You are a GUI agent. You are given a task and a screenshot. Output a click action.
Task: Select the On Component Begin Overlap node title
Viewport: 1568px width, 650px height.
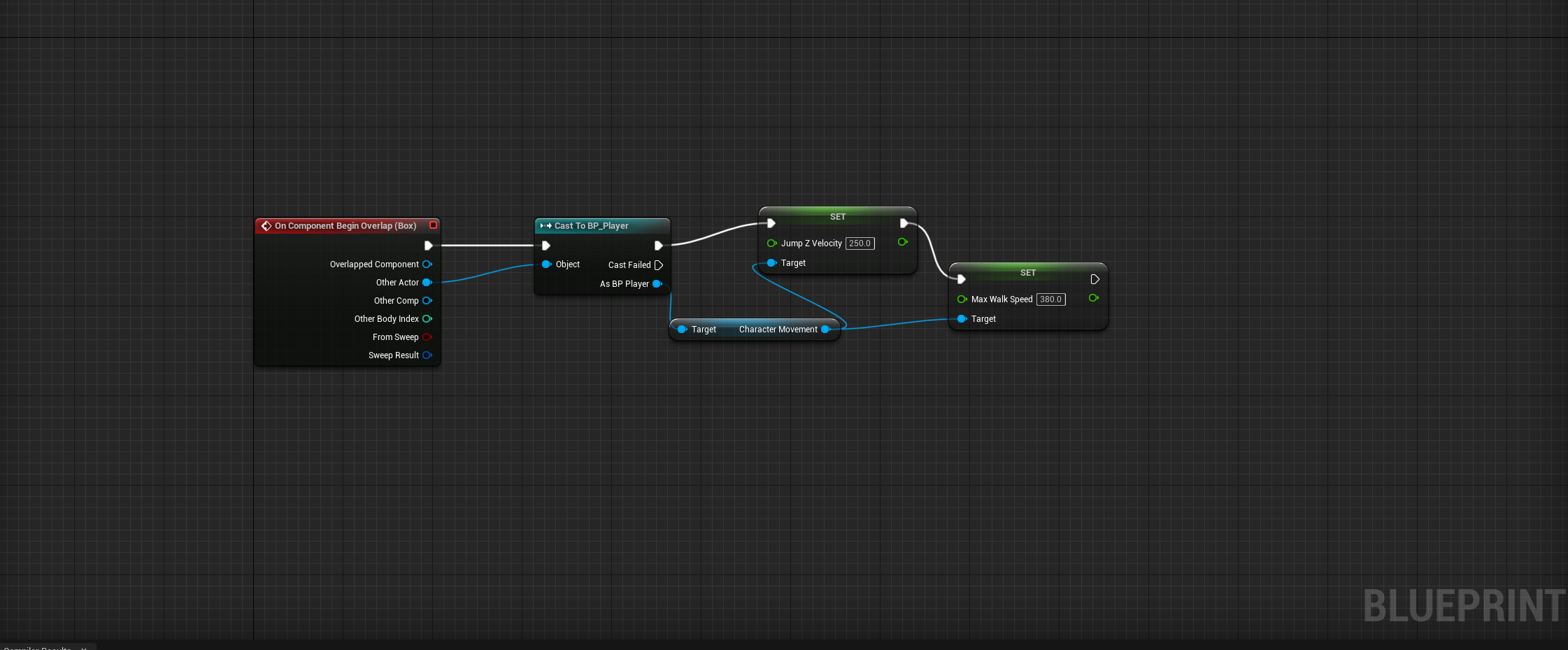(x=345, y=226)
